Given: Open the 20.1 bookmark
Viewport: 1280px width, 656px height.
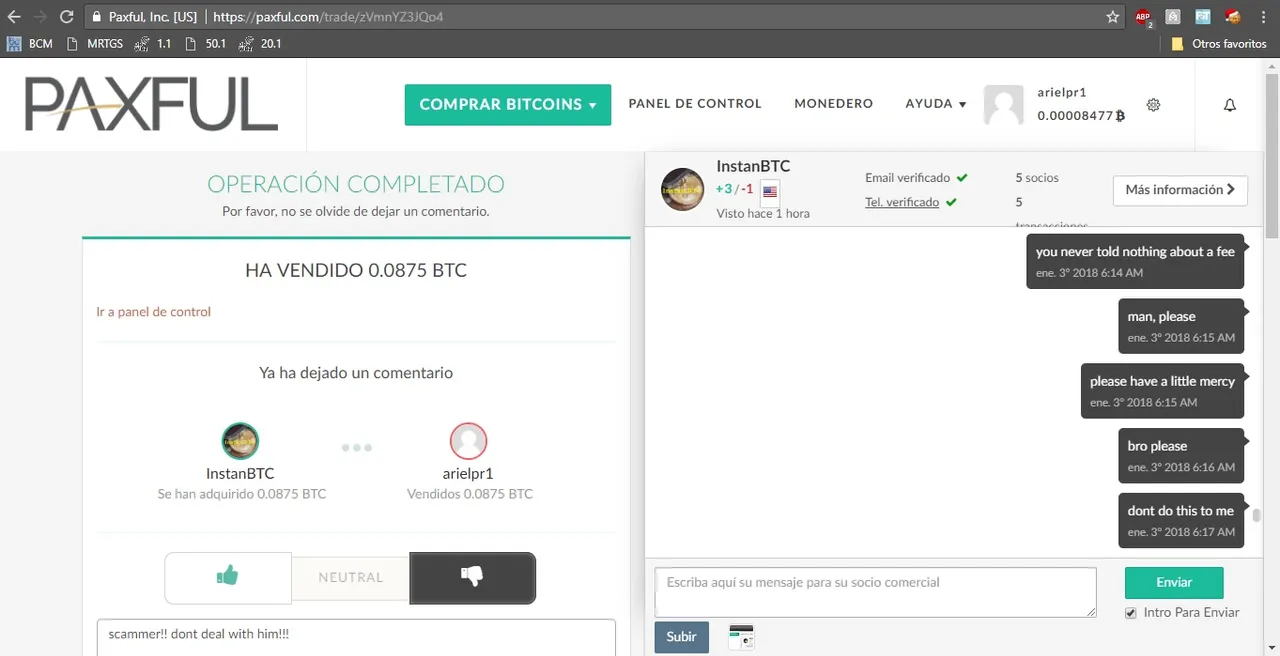Looking at the screenshot, I should point(260,44).
